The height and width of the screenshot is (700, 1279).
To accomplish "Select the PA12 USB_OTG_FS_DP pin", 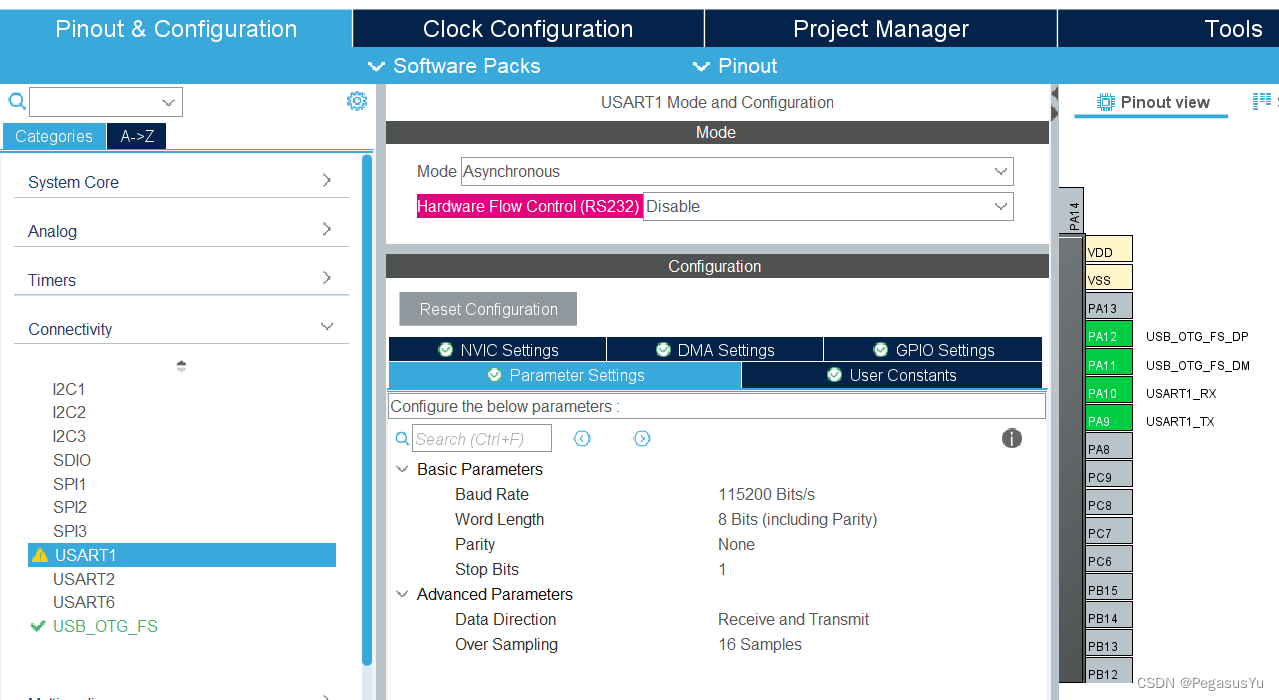I will (1108, 337).
